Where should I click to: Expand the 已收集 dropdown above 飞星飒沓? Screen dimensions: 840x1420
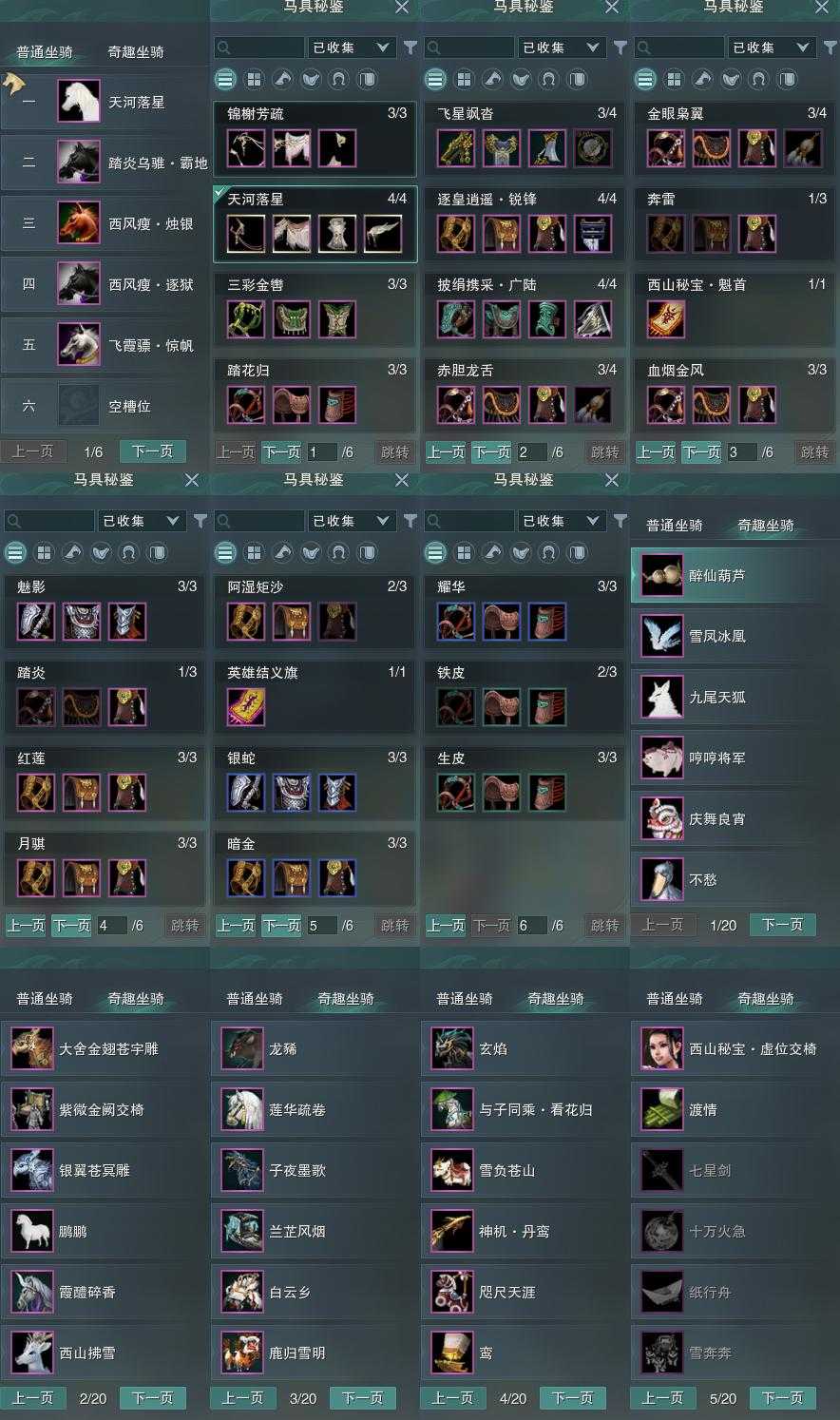coord(561,48)
